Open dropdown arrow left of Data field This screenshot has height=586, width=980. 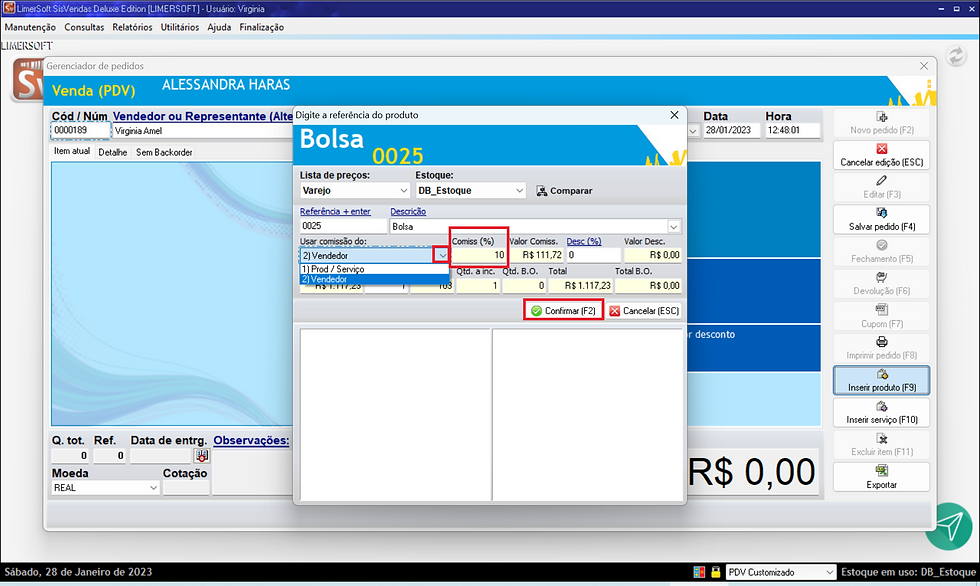(x=692, y=131)
